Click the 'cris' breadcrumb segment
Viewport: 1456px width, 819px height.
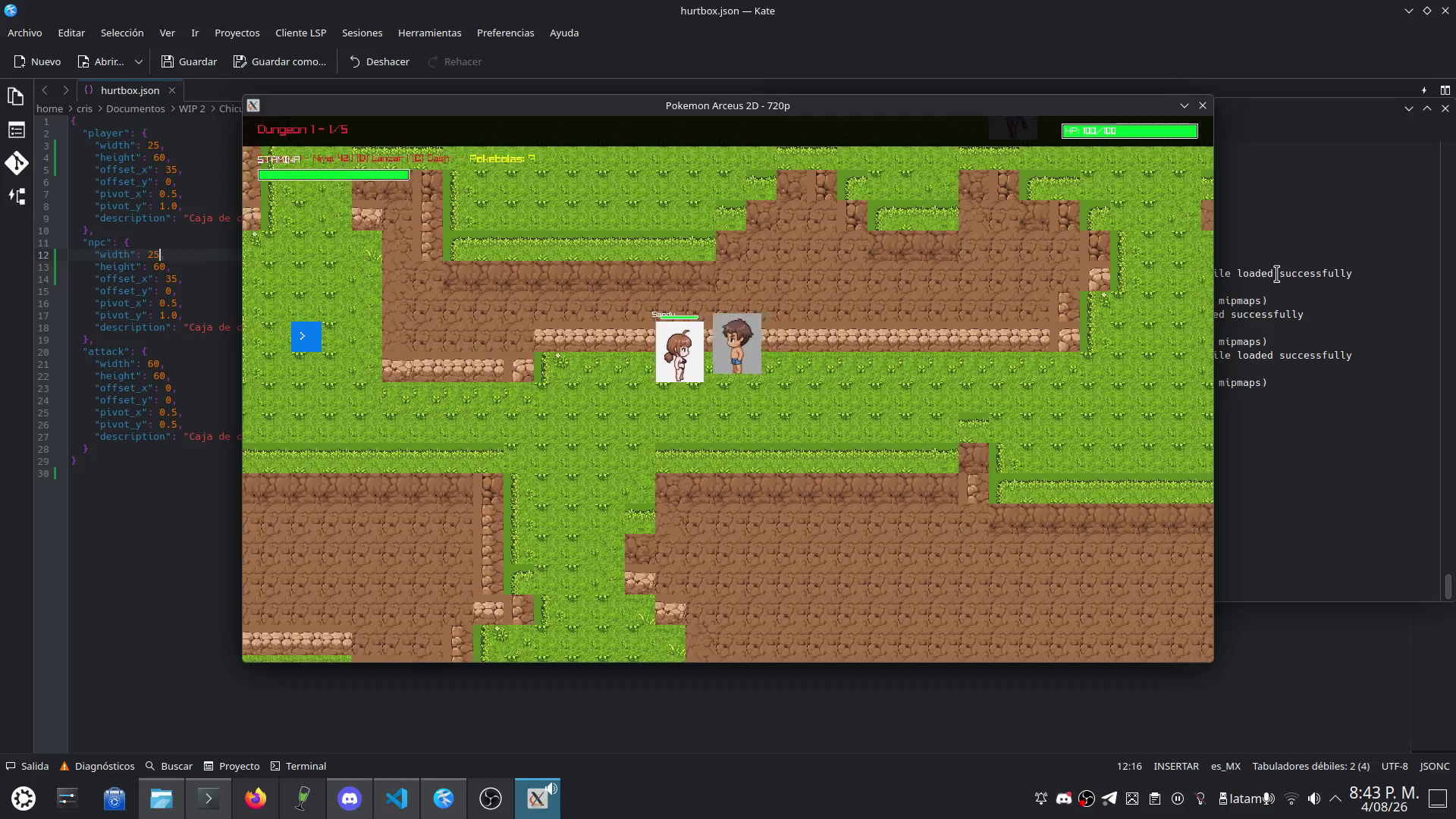coord(84,108)
